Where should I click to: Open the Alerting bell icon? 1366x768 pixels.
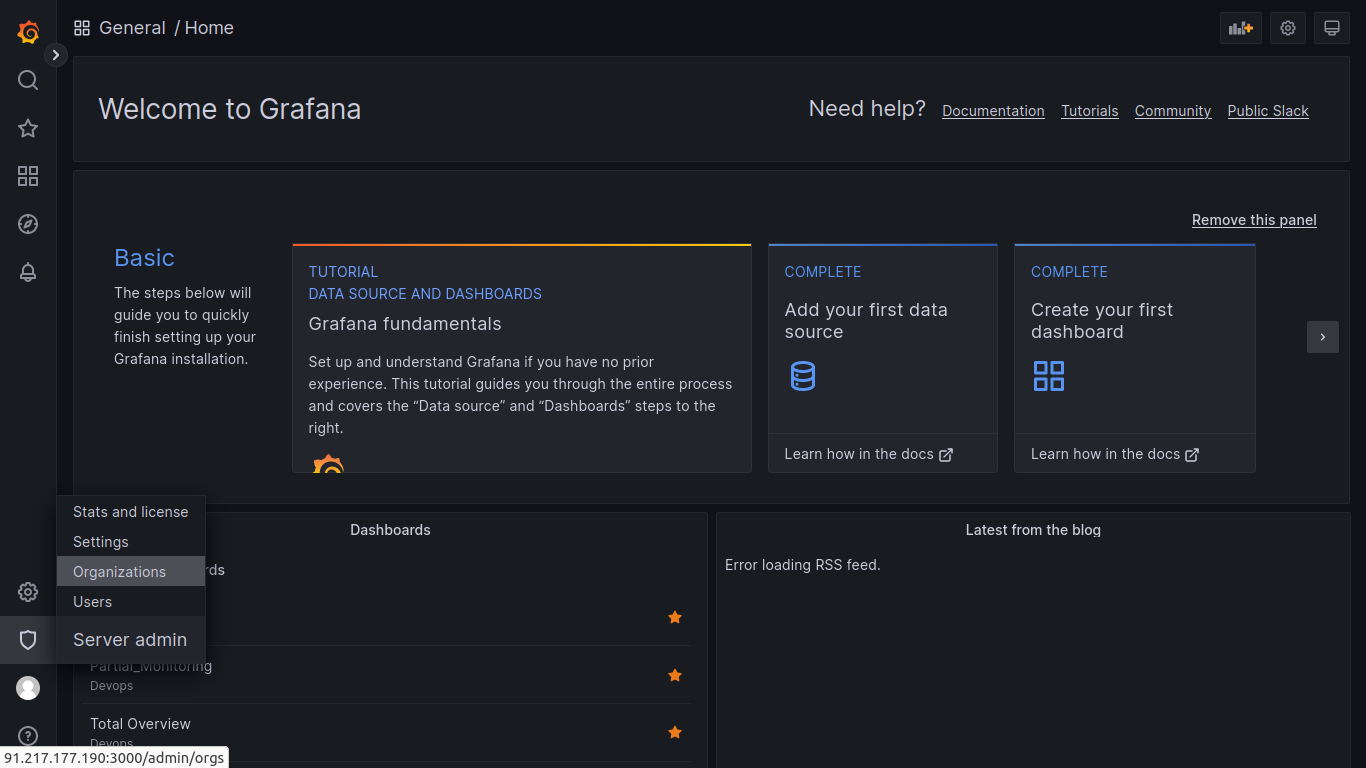(28, 272)
